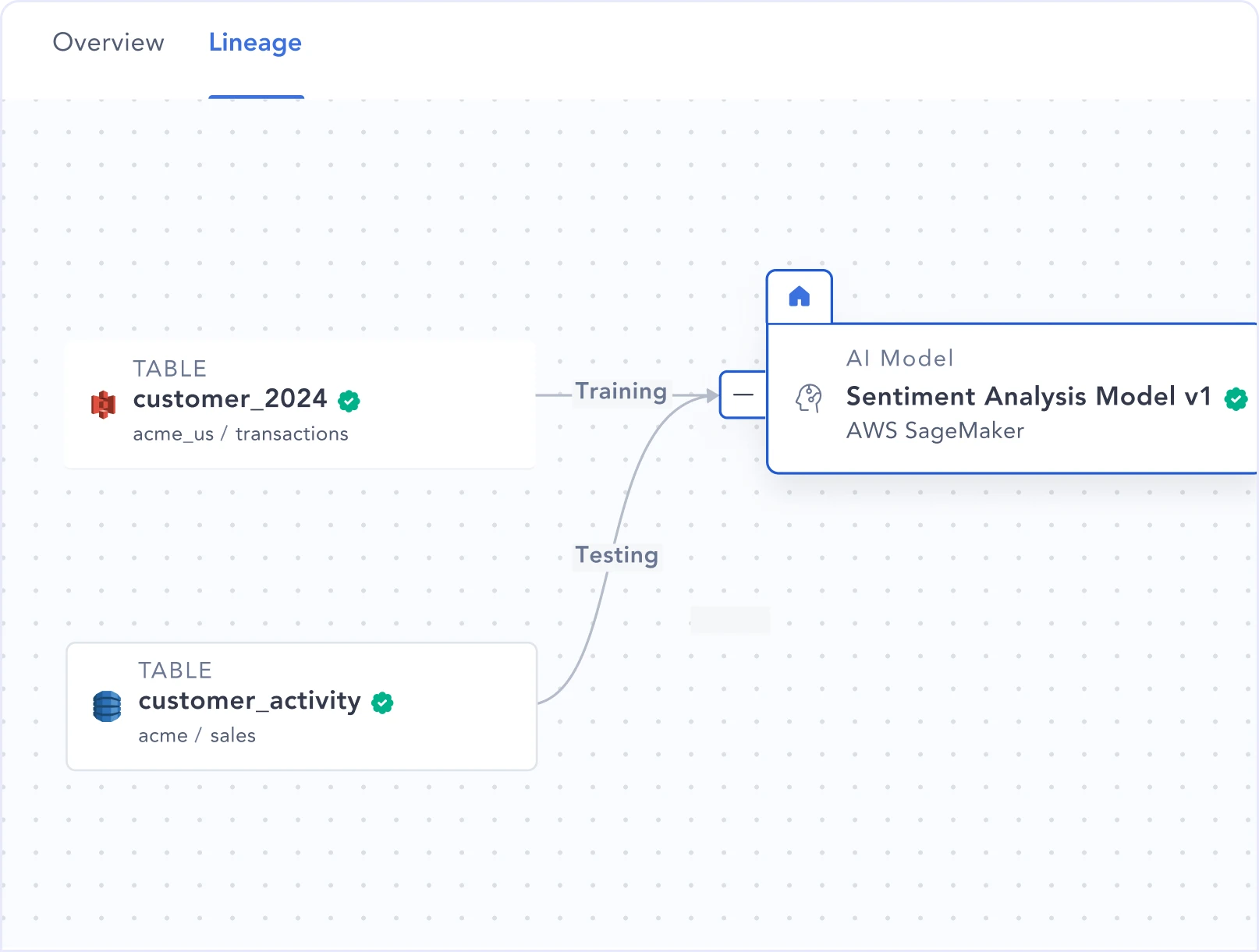Click the AI model brain icon

(809, 398)
